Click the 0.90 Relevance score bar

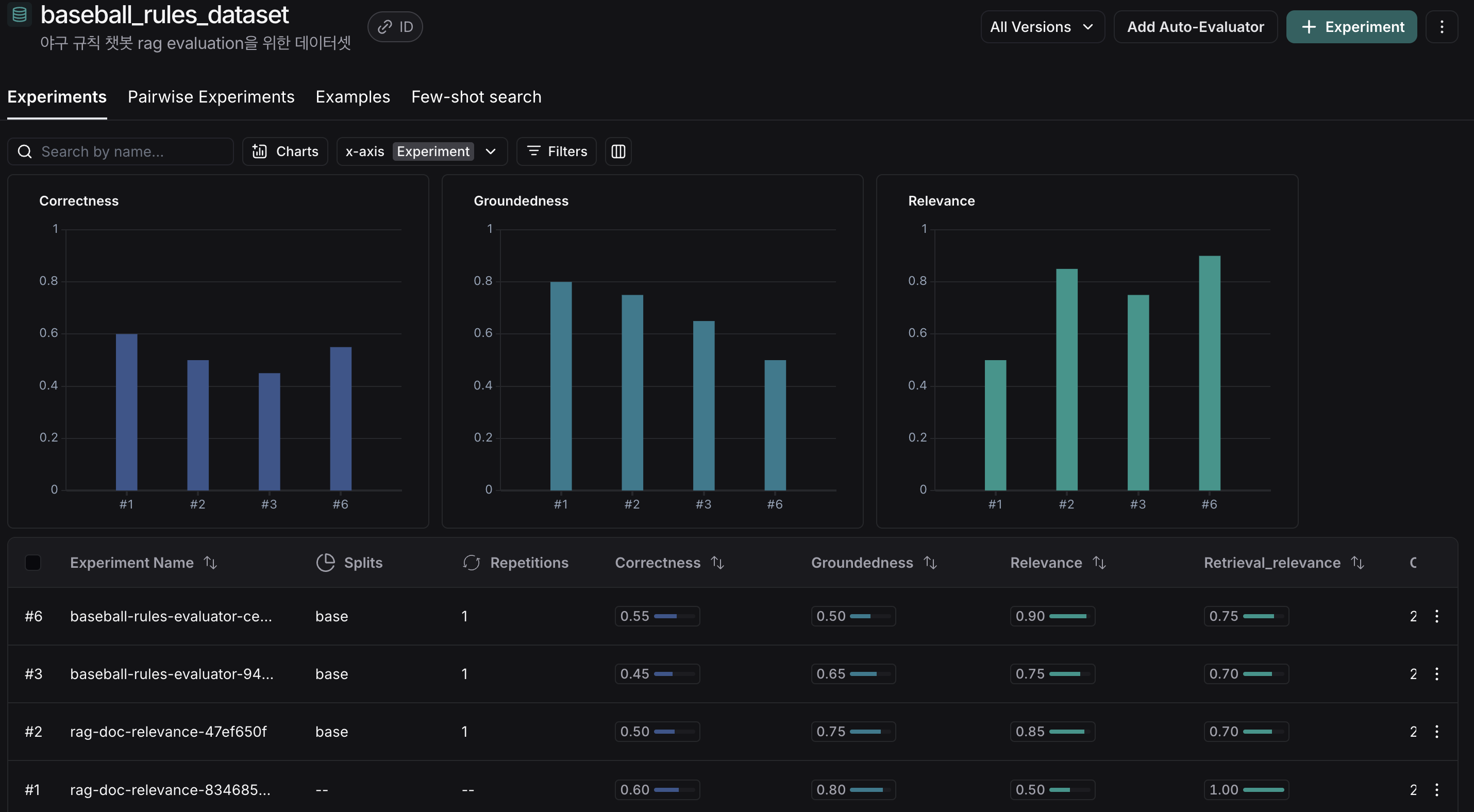tap(1052, 616)
